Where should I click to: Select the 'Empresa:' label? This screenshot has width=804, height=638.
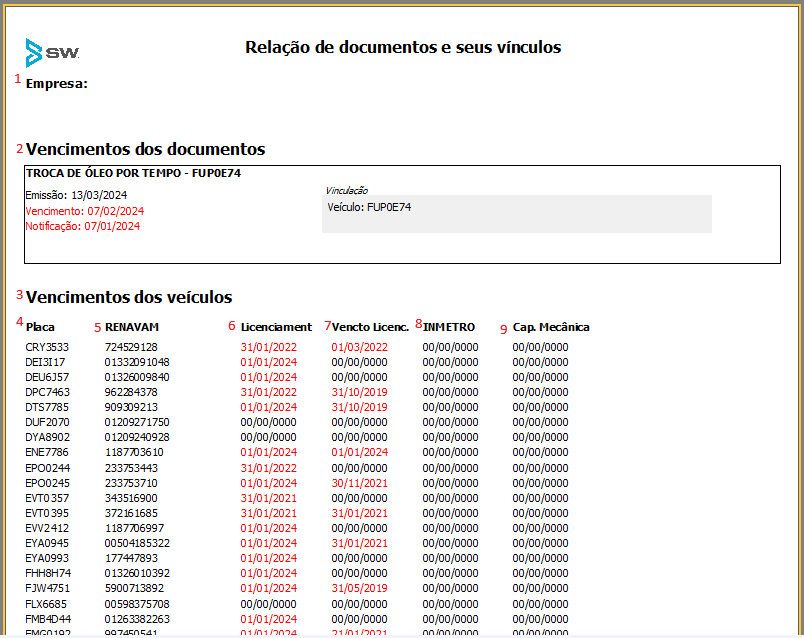pyautogui.click(x=57, y=84)
